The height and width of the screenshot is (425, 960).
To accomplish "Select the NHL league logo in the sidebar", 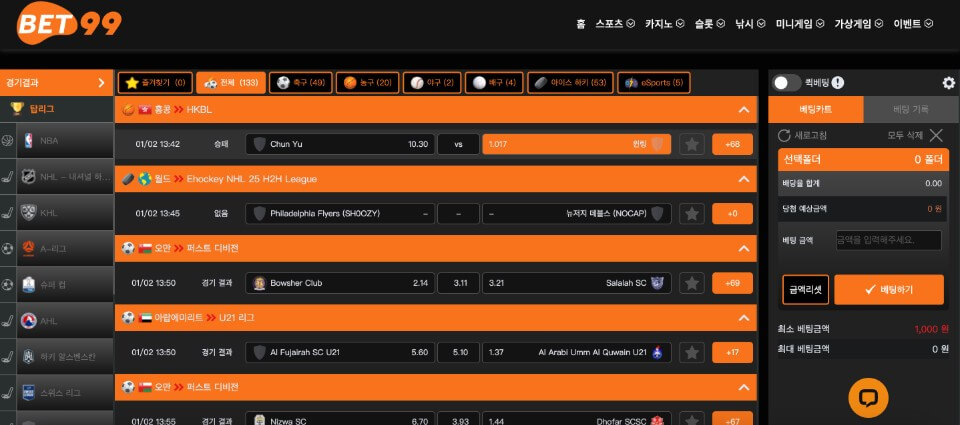I will pyautogui.click(x=28, y=177).
